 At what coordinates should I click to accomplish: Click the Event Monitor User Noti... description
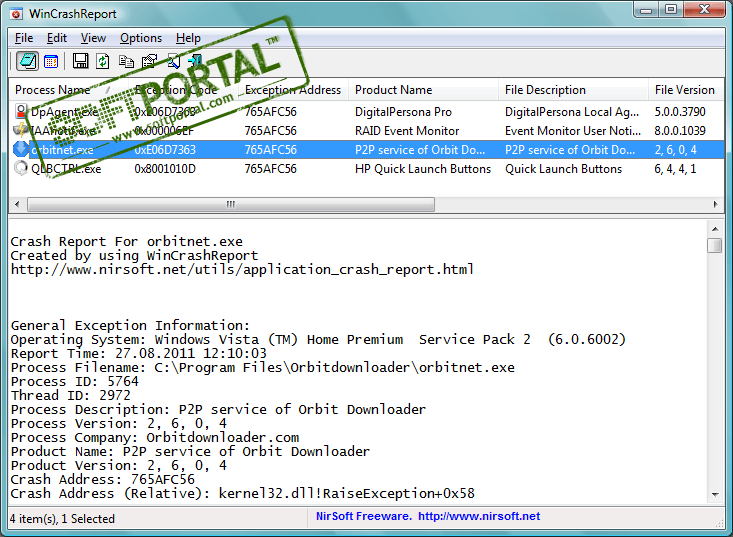[573, 131]
